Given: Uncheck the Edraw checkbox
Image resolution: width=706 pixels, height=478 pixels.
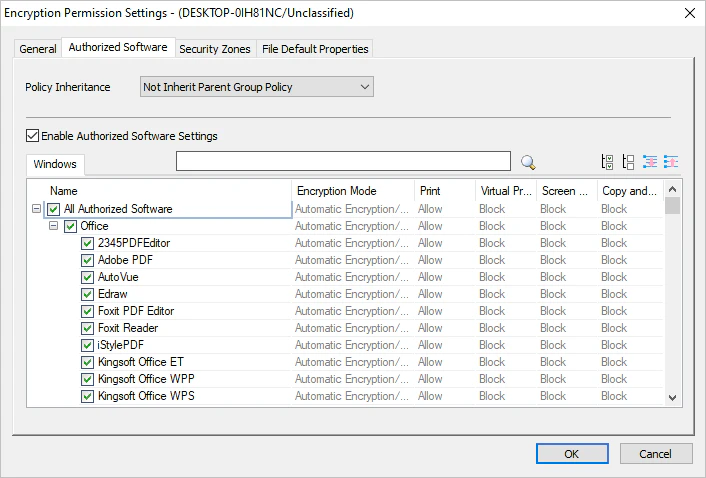Looking at the screenshot, I should click(87, 294).
